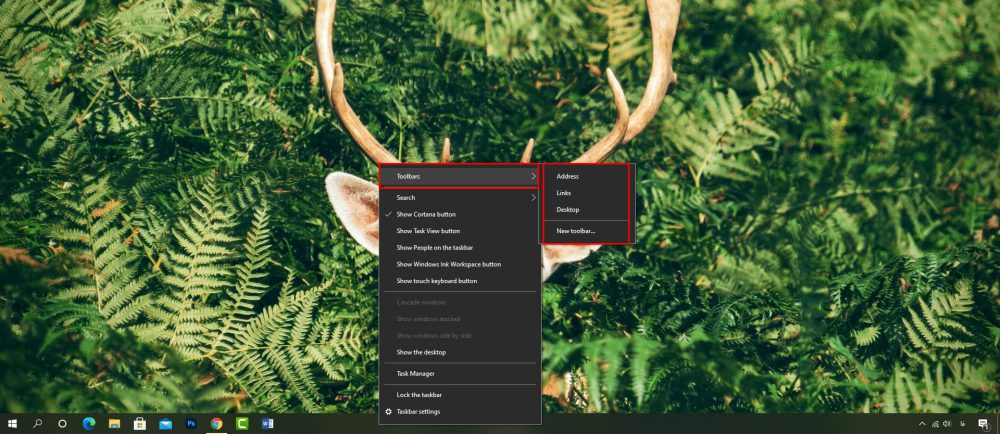This screenshot has width=1000, height=434.
Task: Select Address toolbar from the submenu
Action: tap(567, 176)
